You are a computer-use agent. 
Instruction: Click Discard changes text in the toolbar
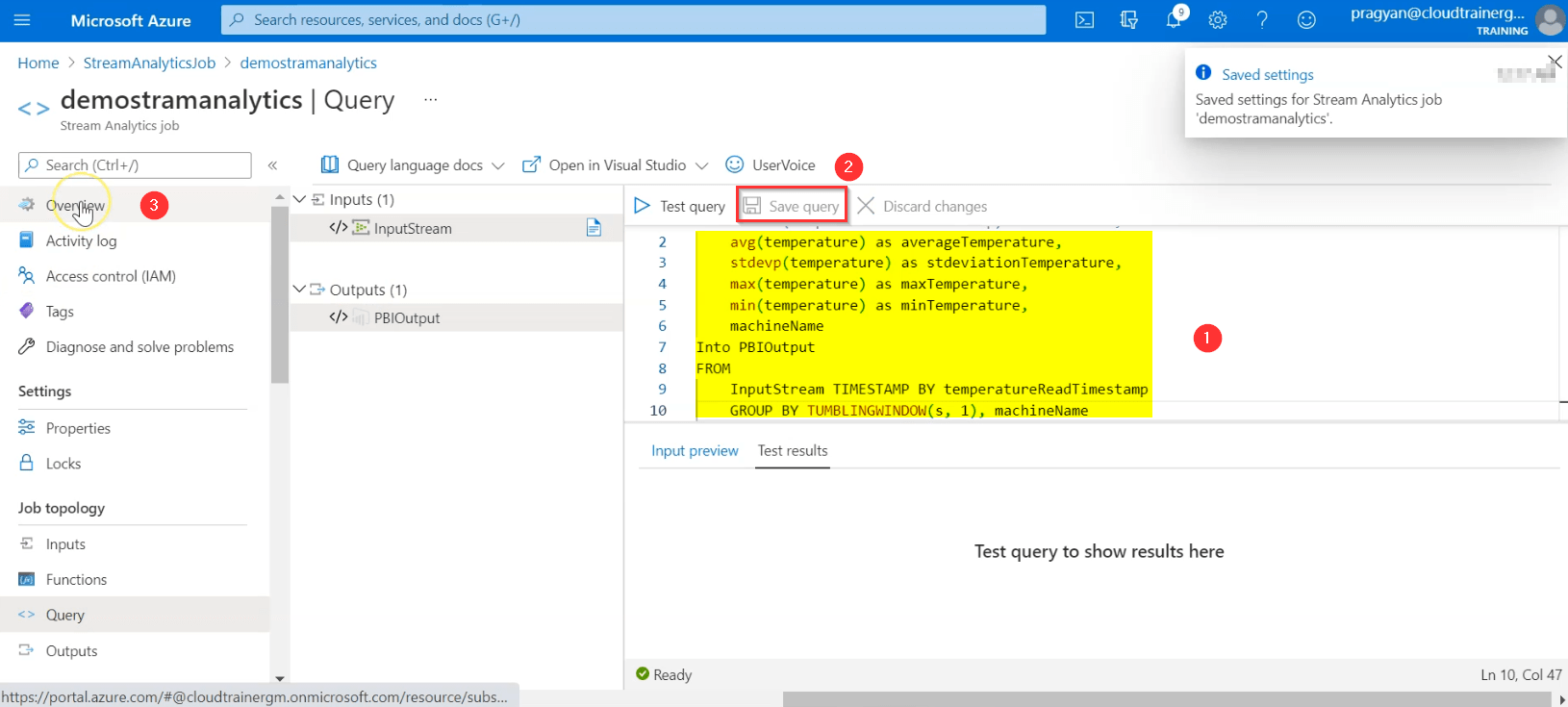tap(935, 206)
